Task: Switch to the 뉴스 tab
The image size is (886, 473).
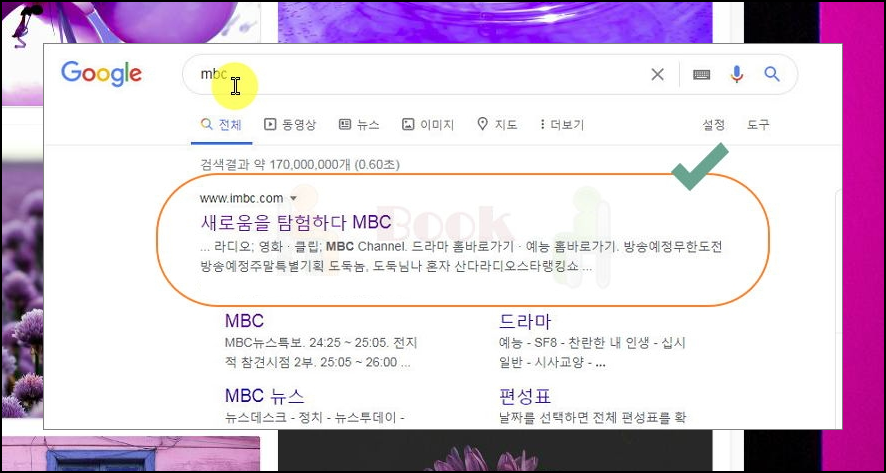Action: 359,125
